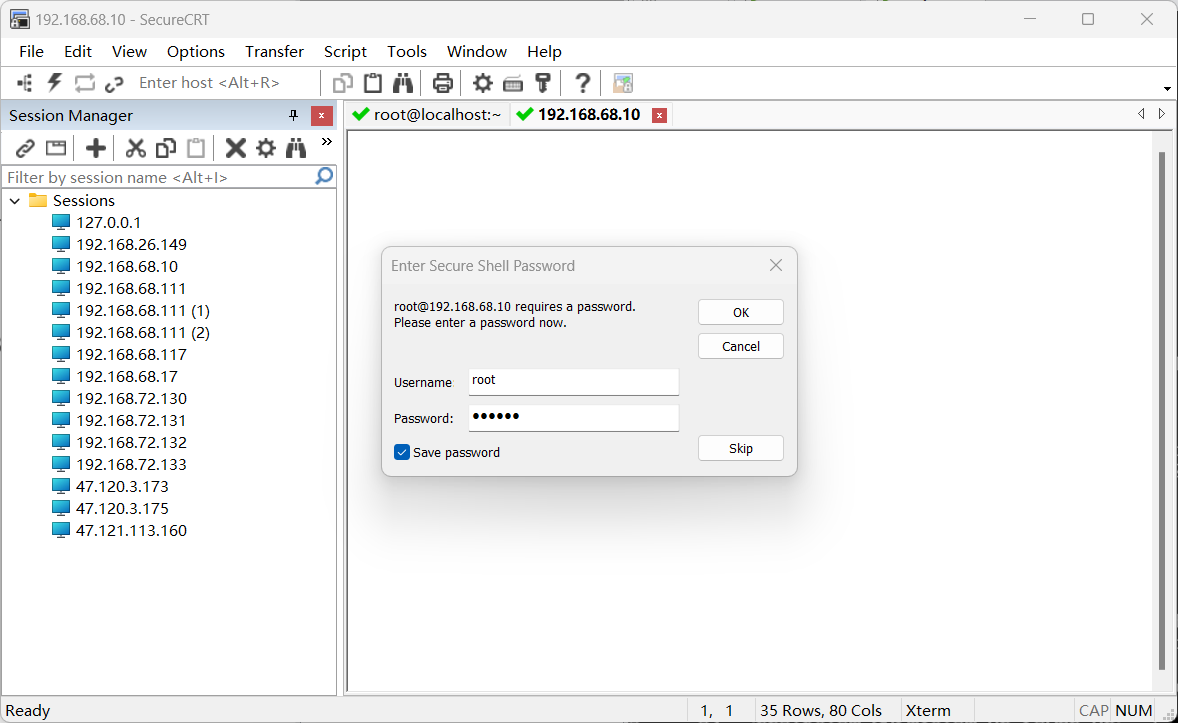
Task: Click the Print toolbar icon
Action: pyautogui.click(x=442, y=83)
